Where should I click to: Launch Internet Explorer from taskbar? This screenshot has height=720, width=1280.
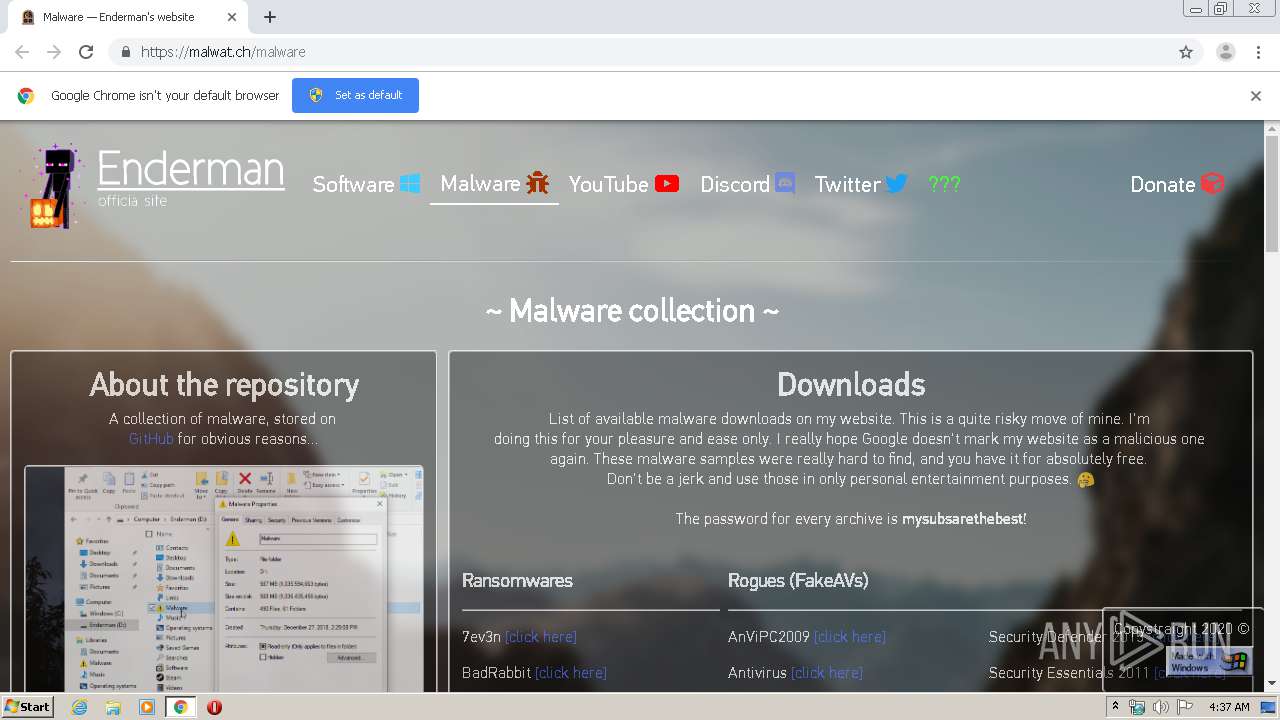pyautogui.click(x=79, y=707)
